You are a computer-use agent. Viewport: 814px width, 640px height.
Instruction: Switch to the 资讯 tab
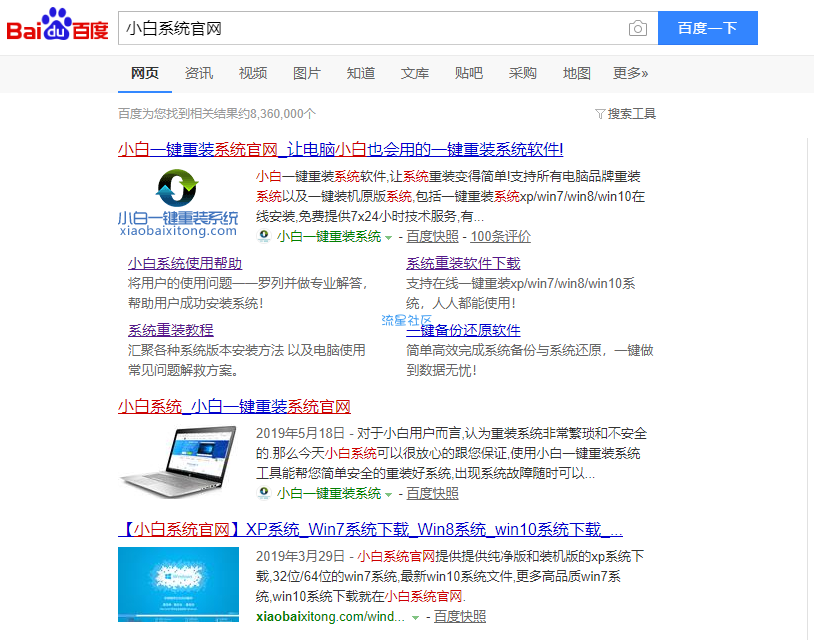tap(198, 73)
